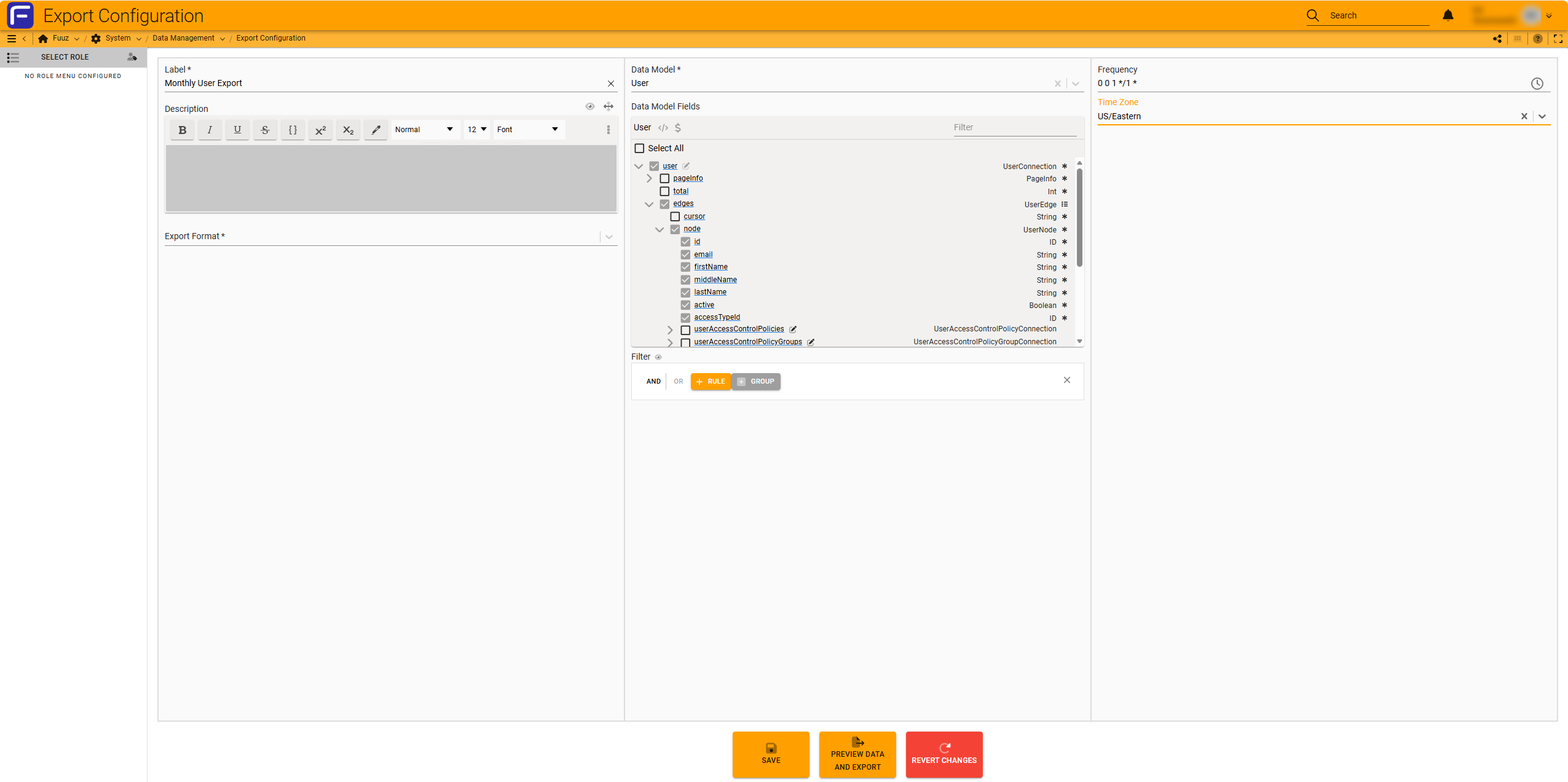Screen dimensions: 1568x782
Task: Enable the pageInfo field checkbox
Action: click(x=664, y=179)
